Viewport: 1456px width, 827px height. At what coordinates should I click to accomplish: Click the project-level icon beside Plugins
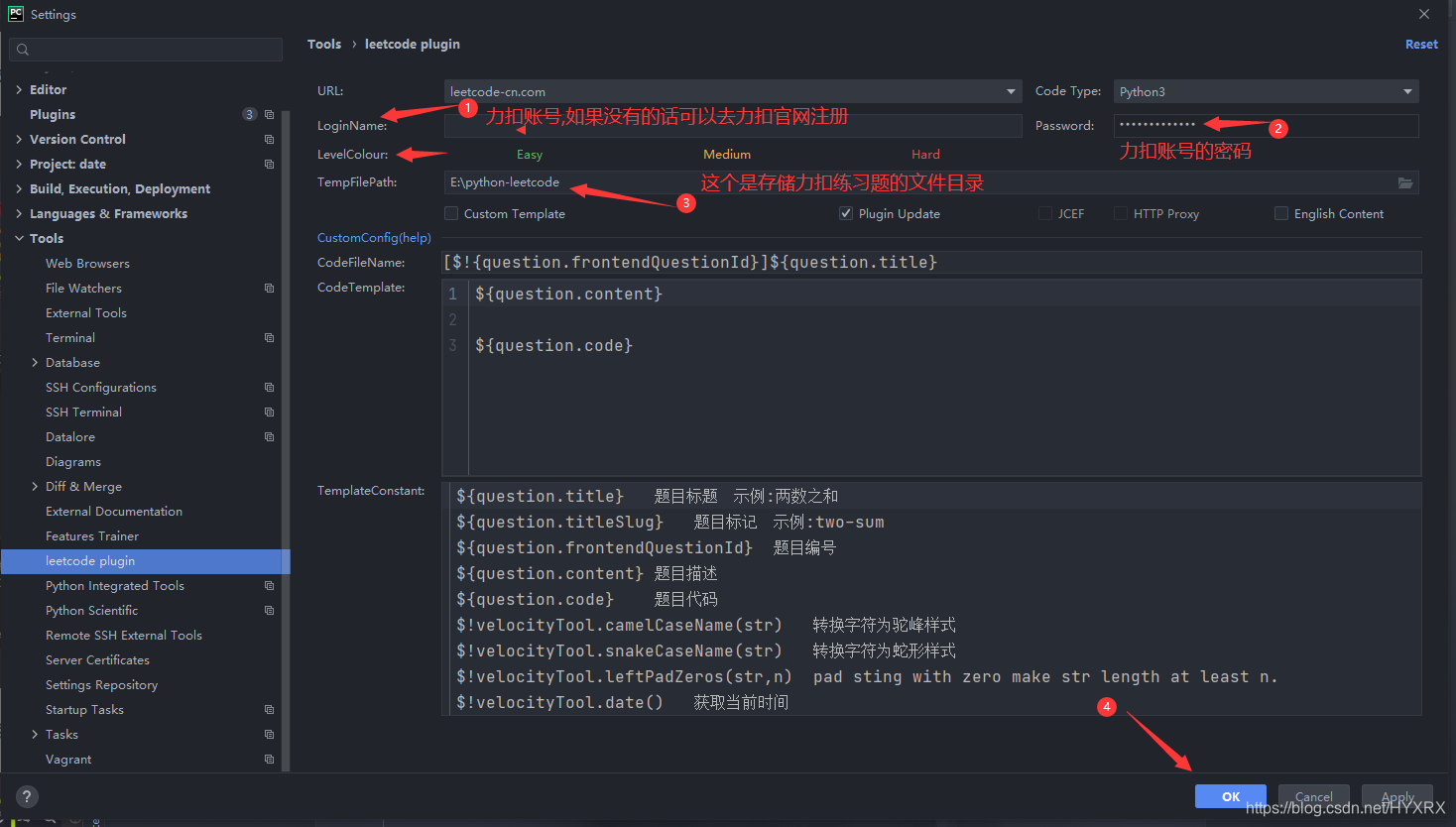[x=269, y=115]
